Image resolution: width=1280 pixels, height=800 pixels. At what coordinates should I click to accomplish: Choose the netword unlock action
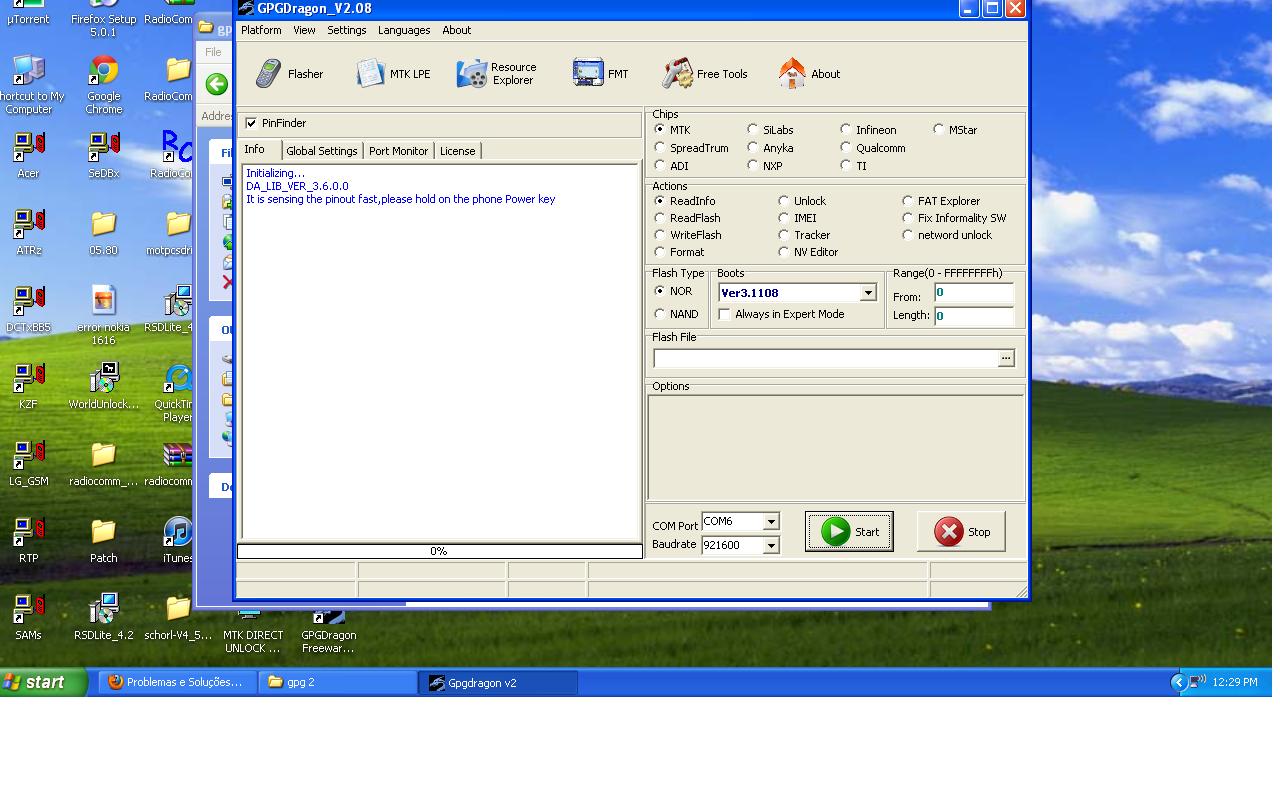908,235
